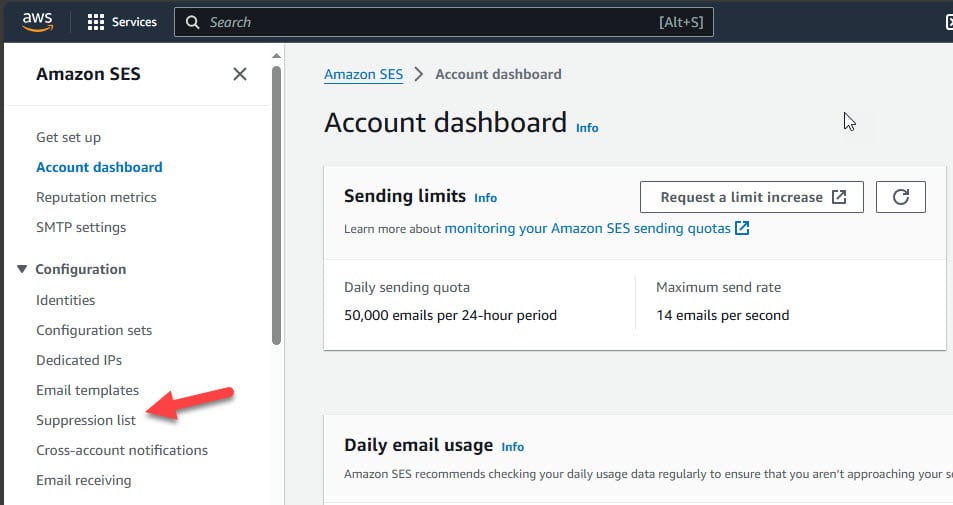
Task: Click the Amazon SES breadcrumb link
Action: click(363, 74)
